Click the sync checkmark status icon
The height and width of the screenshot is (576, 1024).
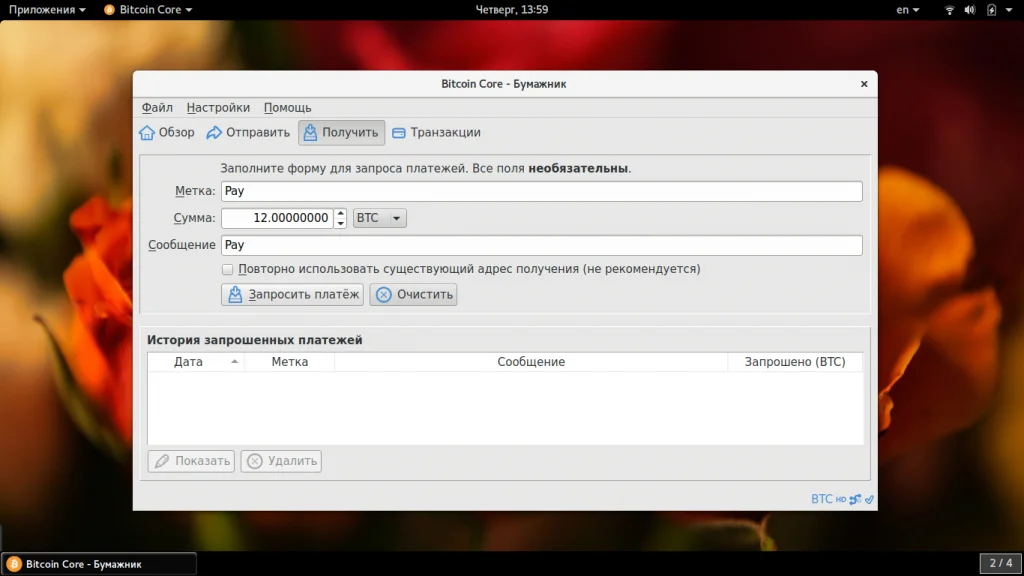869,500
